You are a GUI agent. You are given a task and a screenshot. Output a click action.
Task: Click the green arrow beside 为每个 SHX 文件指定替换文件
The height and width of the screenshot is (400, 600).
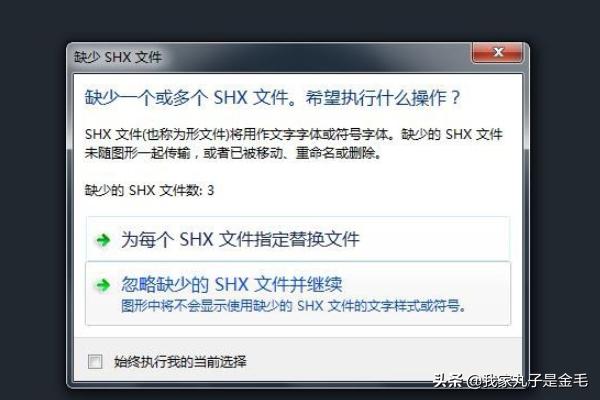click(x=103, y=240)
